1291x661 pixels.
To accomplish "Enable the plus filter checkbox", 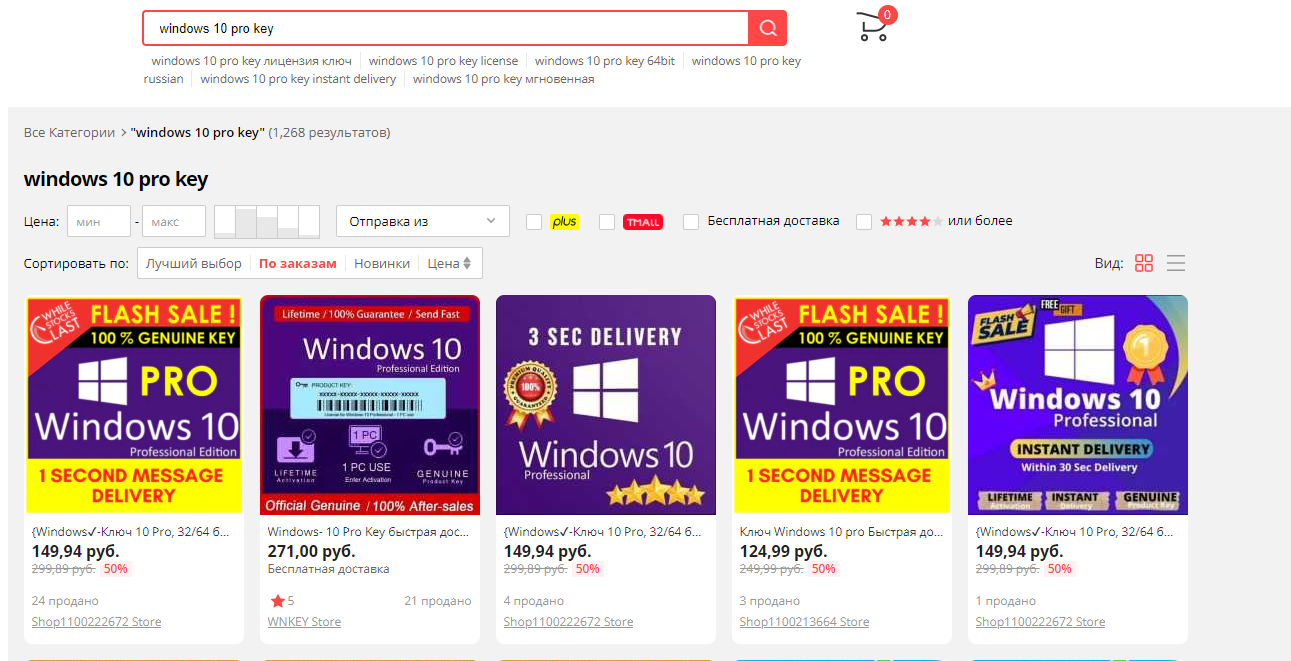I will pos(534,222).
